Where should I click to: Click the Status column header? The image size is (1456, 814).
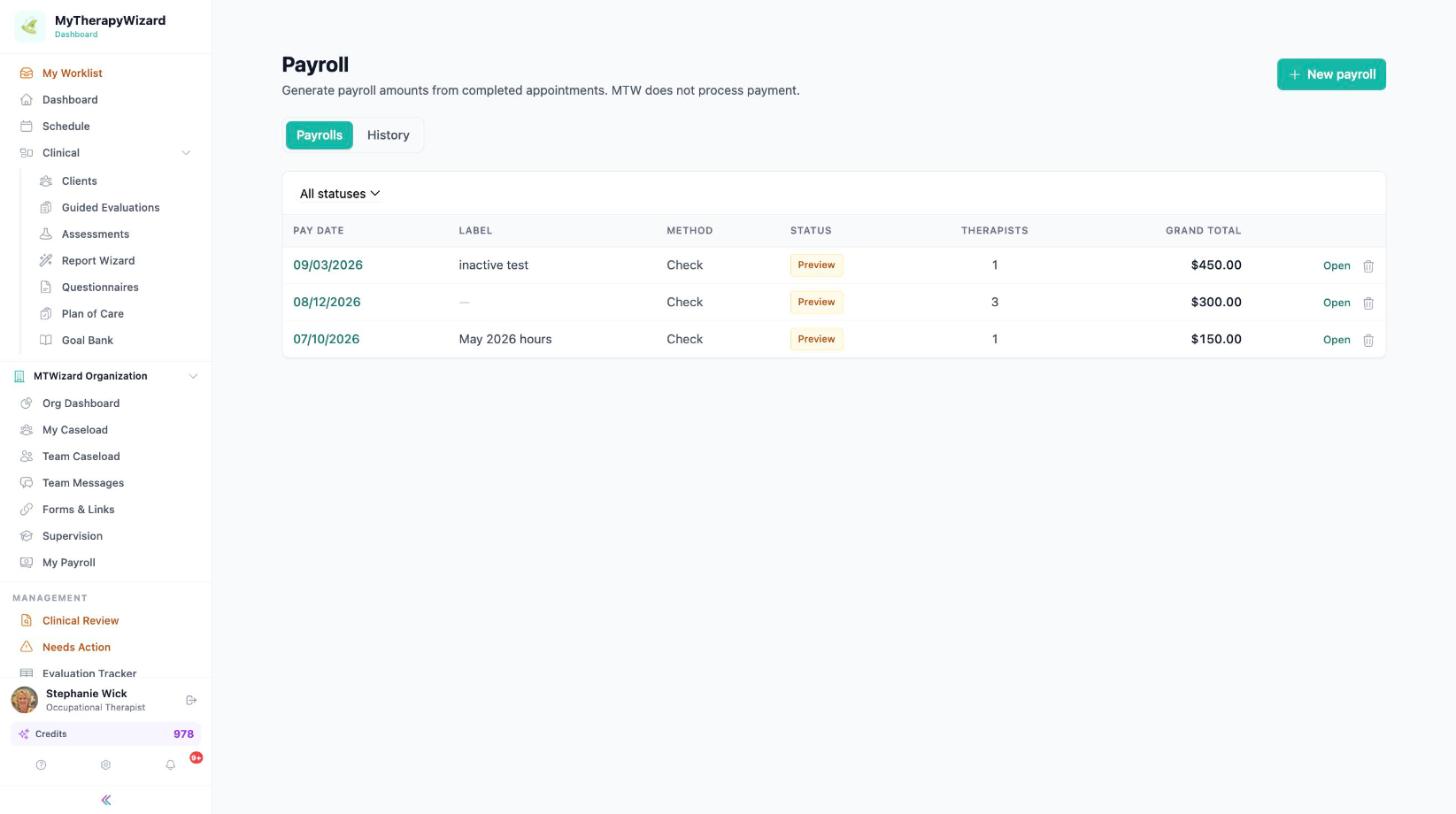click(811, 231)
